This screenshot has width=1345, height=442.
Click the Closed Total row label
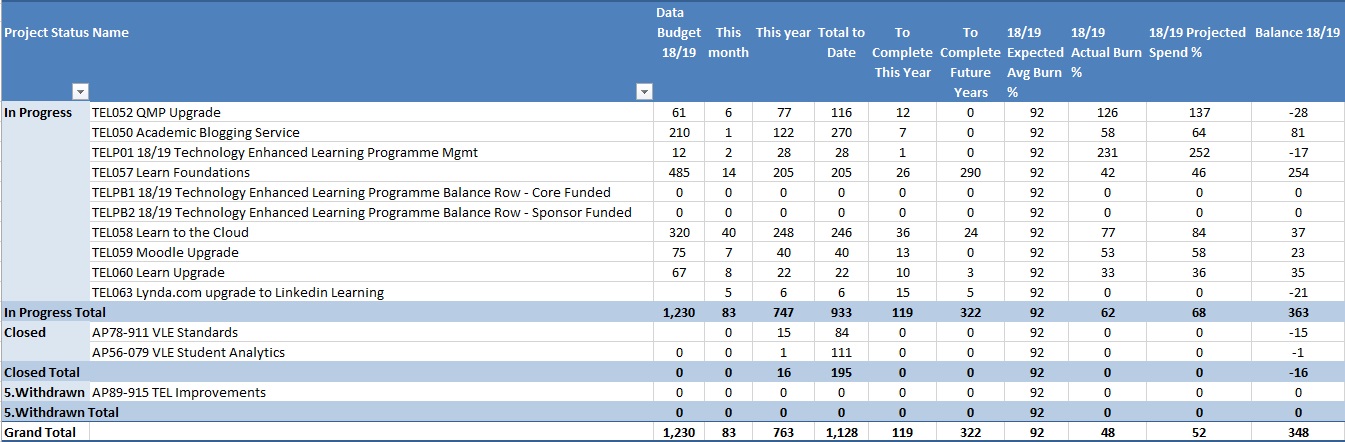pyautogui.click(x=41, y=372)
